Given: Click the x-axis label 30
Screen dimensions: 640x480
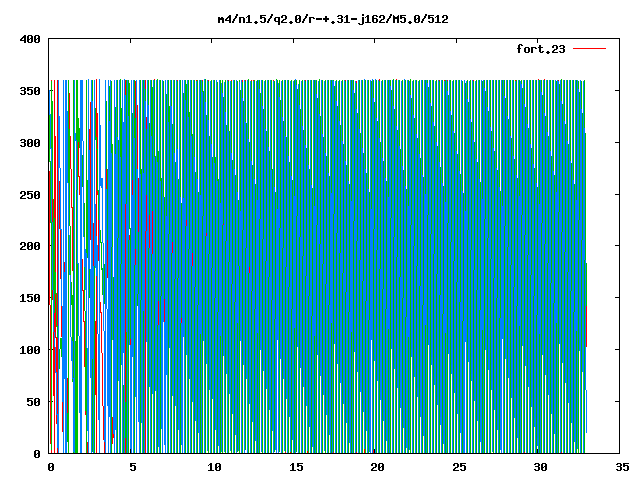Looking at the screenshot, I should coord(541,467).
